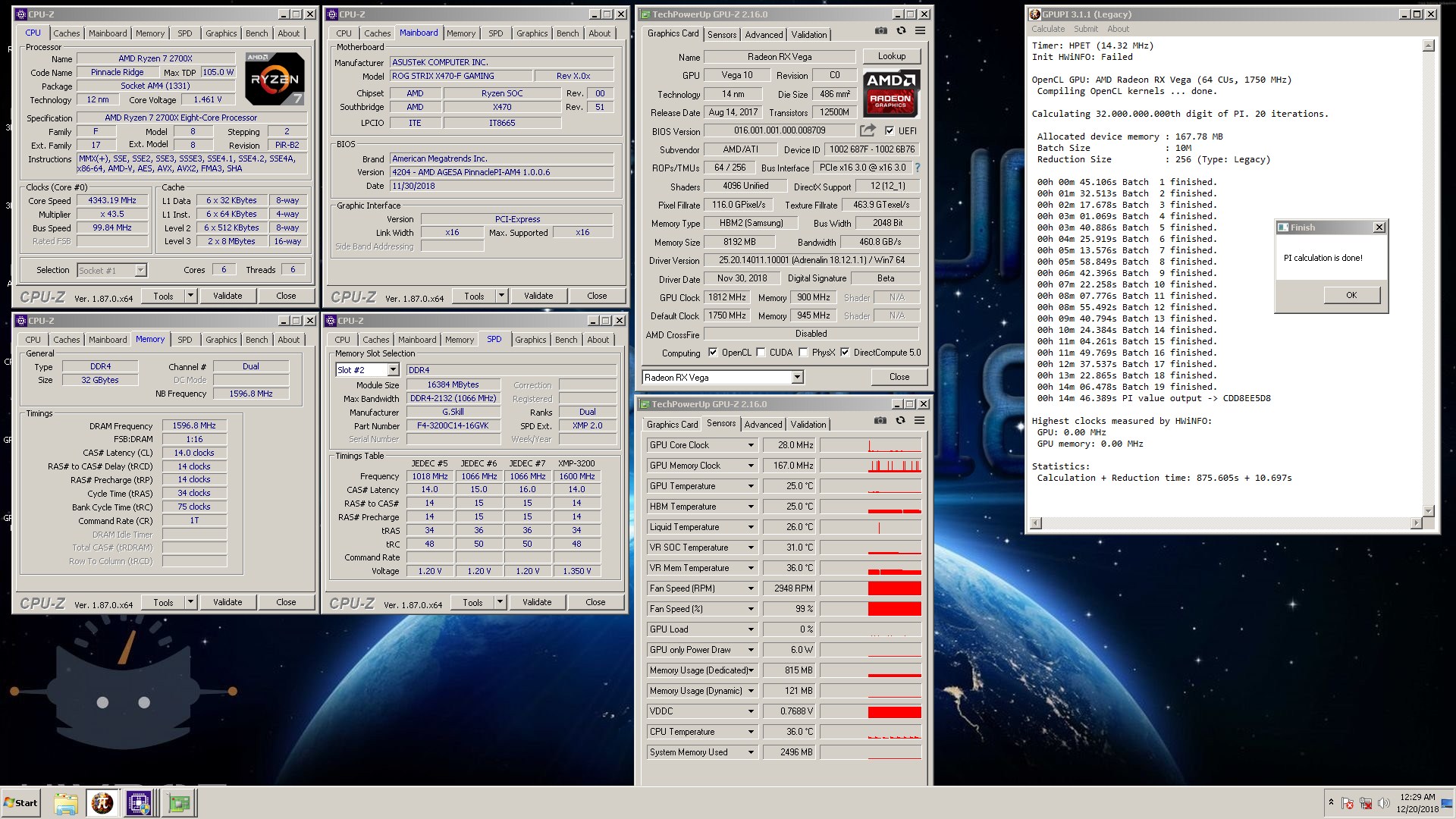Switch to the Graphics tab in the CPU-Z Memory window
The image size is (1456, 819).
(221, 340)
